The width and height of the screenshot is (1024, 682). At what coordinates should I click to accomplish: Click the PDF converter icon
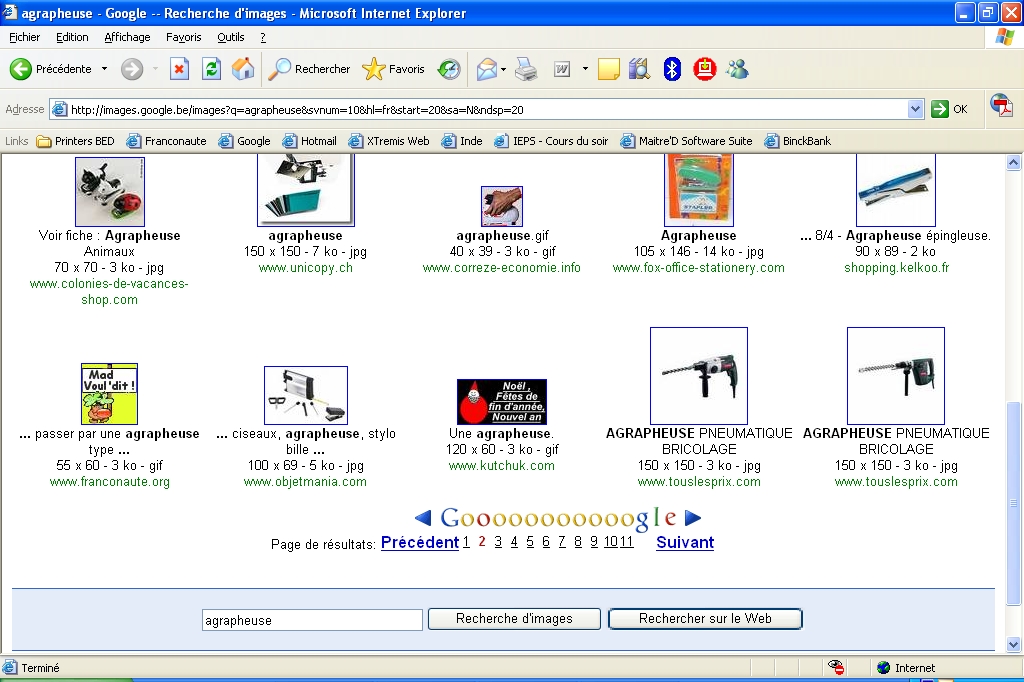pos(1001,106)
